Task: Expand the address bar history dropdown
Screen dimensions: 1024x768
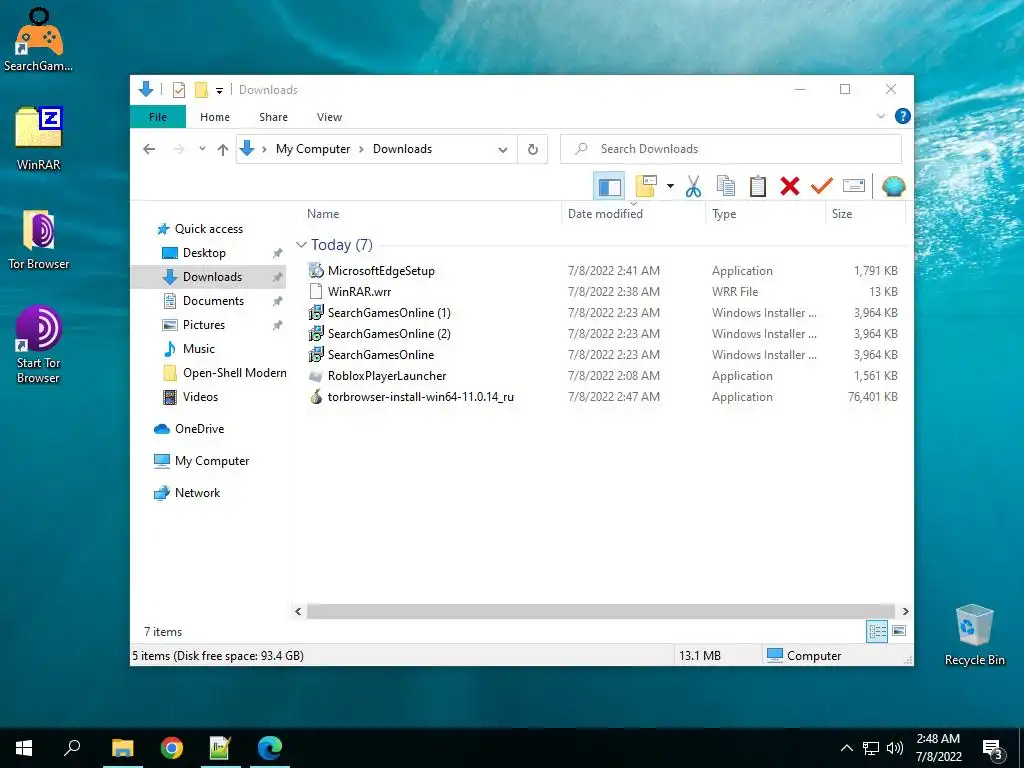Action: 502,150
